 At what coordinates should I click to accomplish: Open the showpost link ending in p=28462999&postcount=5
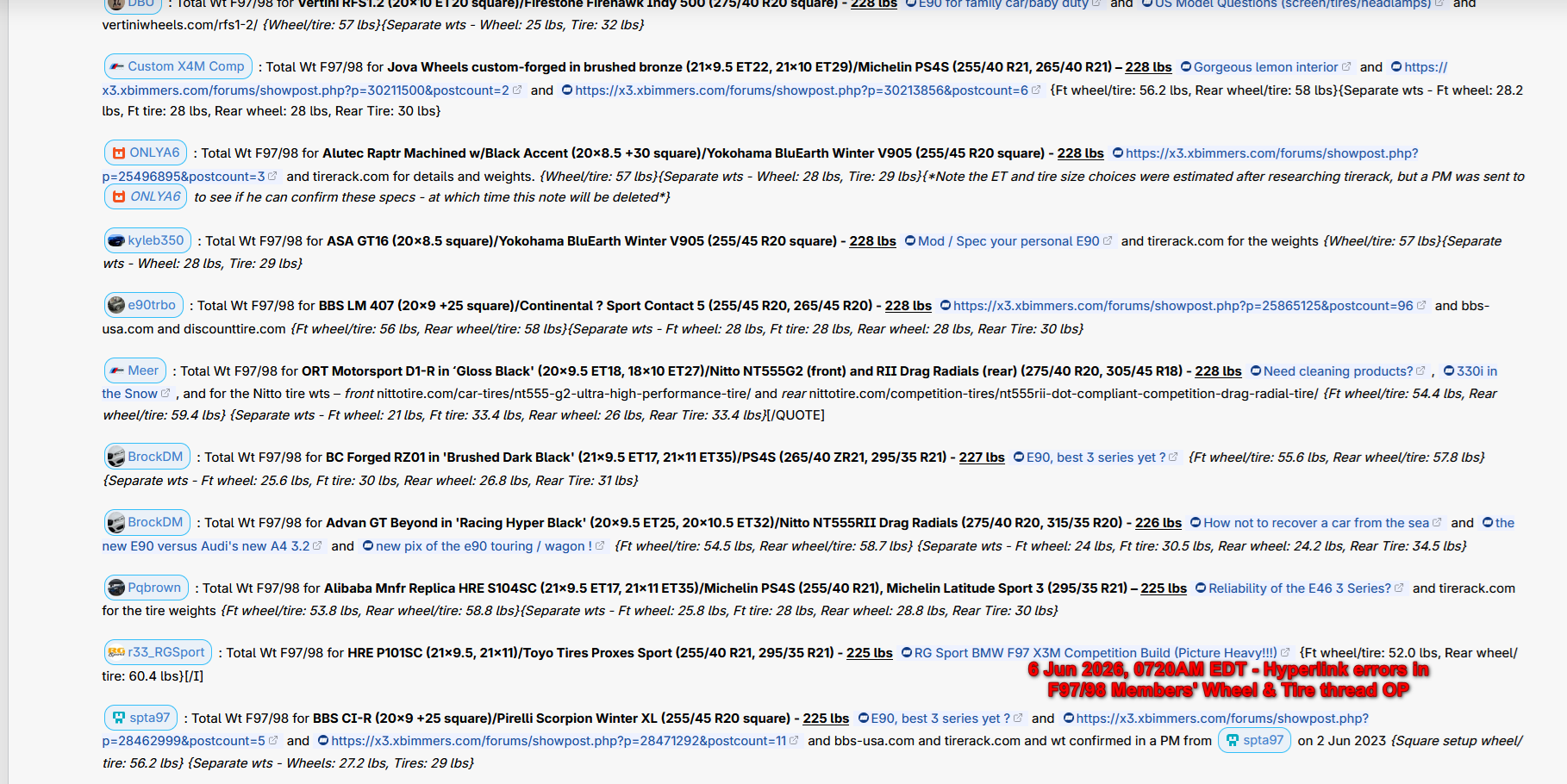pyautogui.click(x=184, y=741)
